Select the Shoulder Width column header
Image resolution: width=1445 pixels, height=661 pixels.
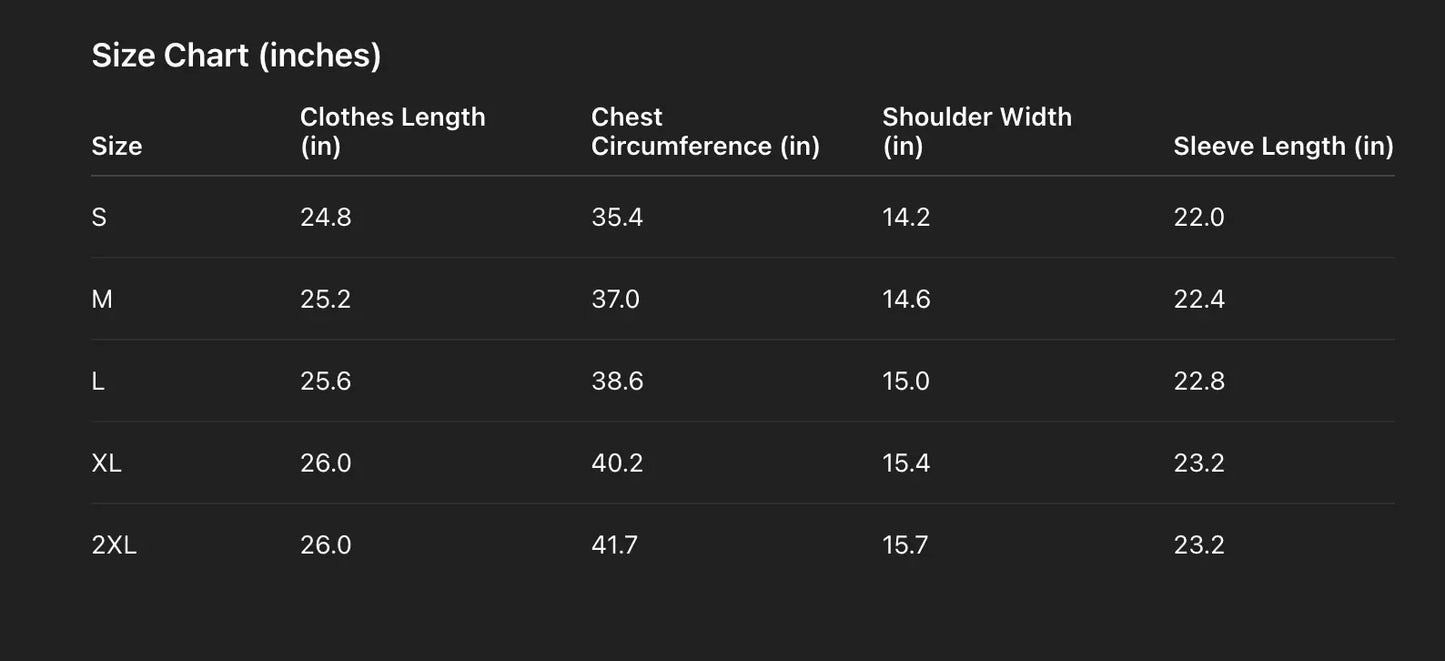[x=976, y=131]
